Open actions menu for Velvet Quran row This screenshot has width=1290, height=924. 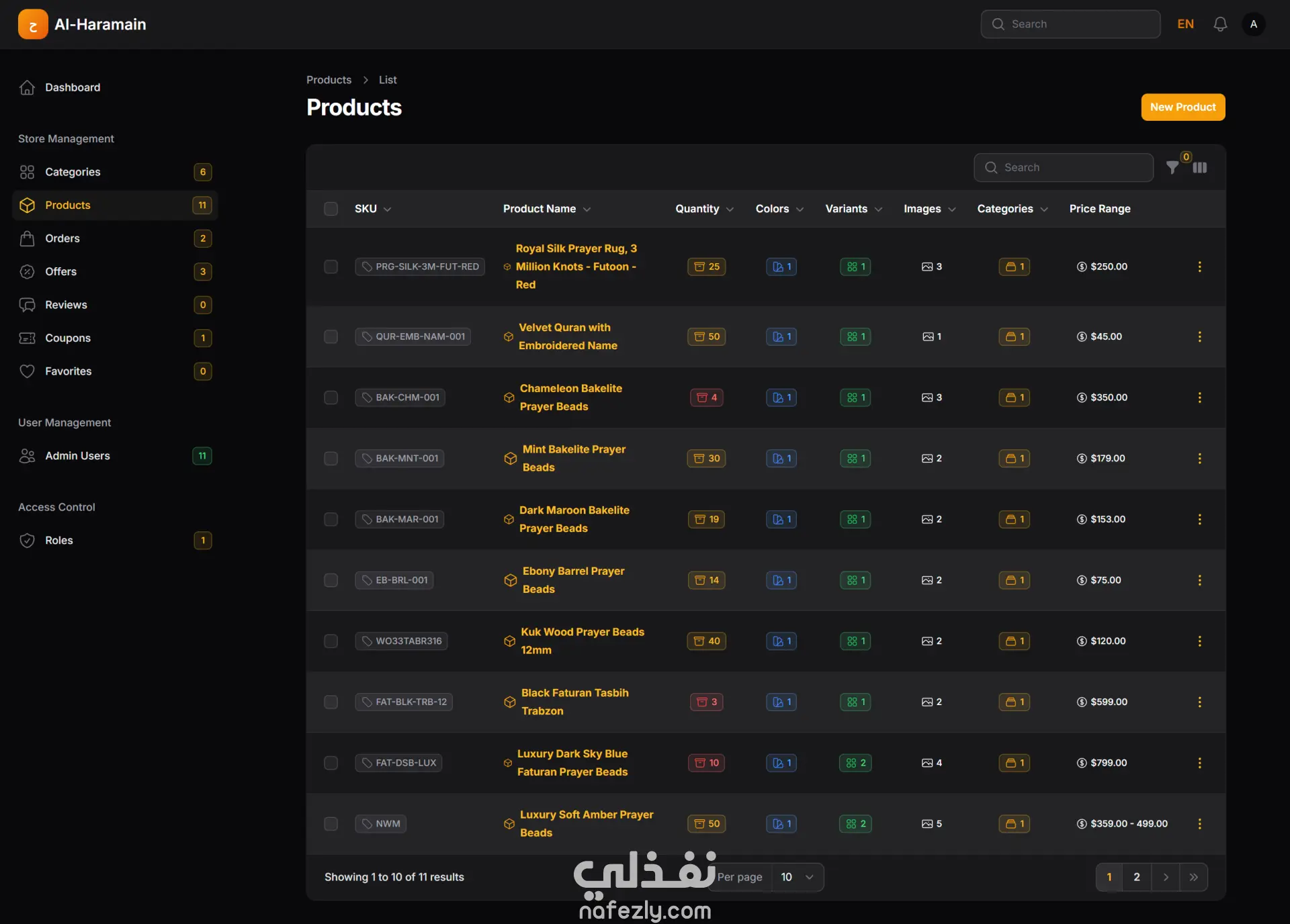(1199, 336)
